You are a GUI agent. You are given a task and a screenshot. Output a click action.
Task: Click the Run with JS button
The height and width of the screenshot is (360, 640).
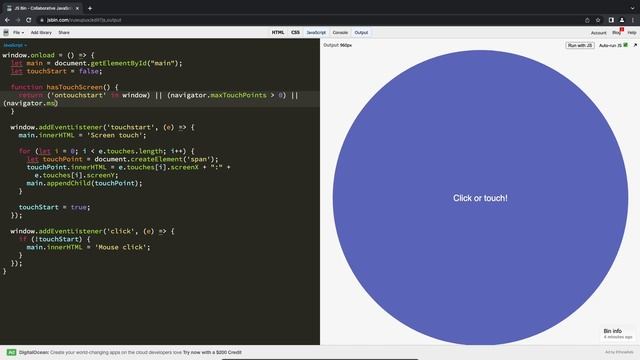[x=580, y=45]
